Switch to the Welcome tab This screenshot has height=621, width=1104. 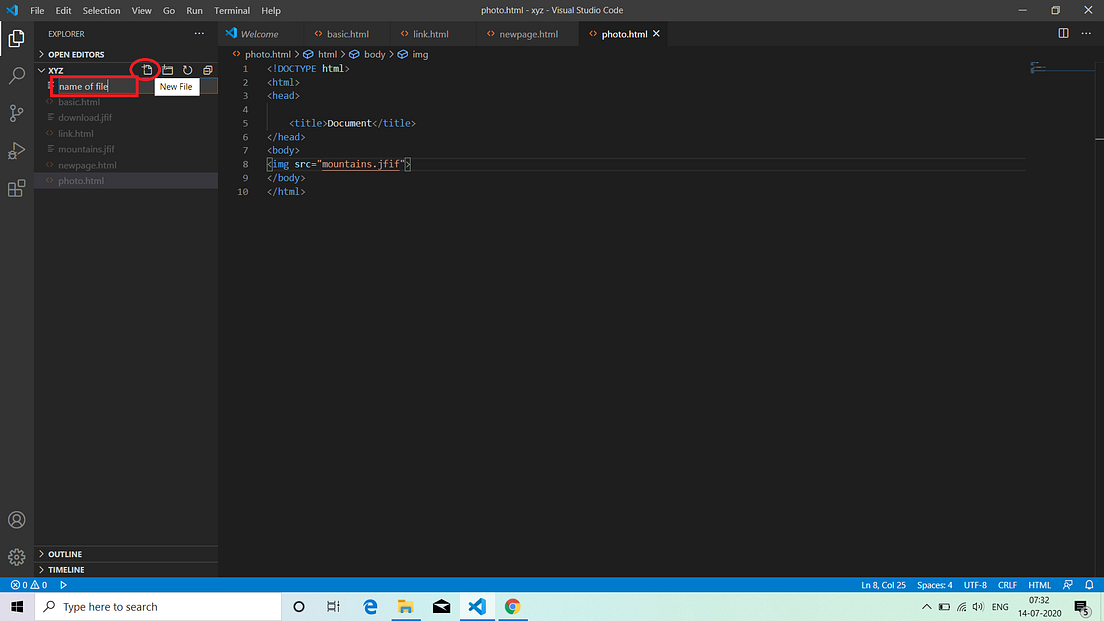coord(259,34)
